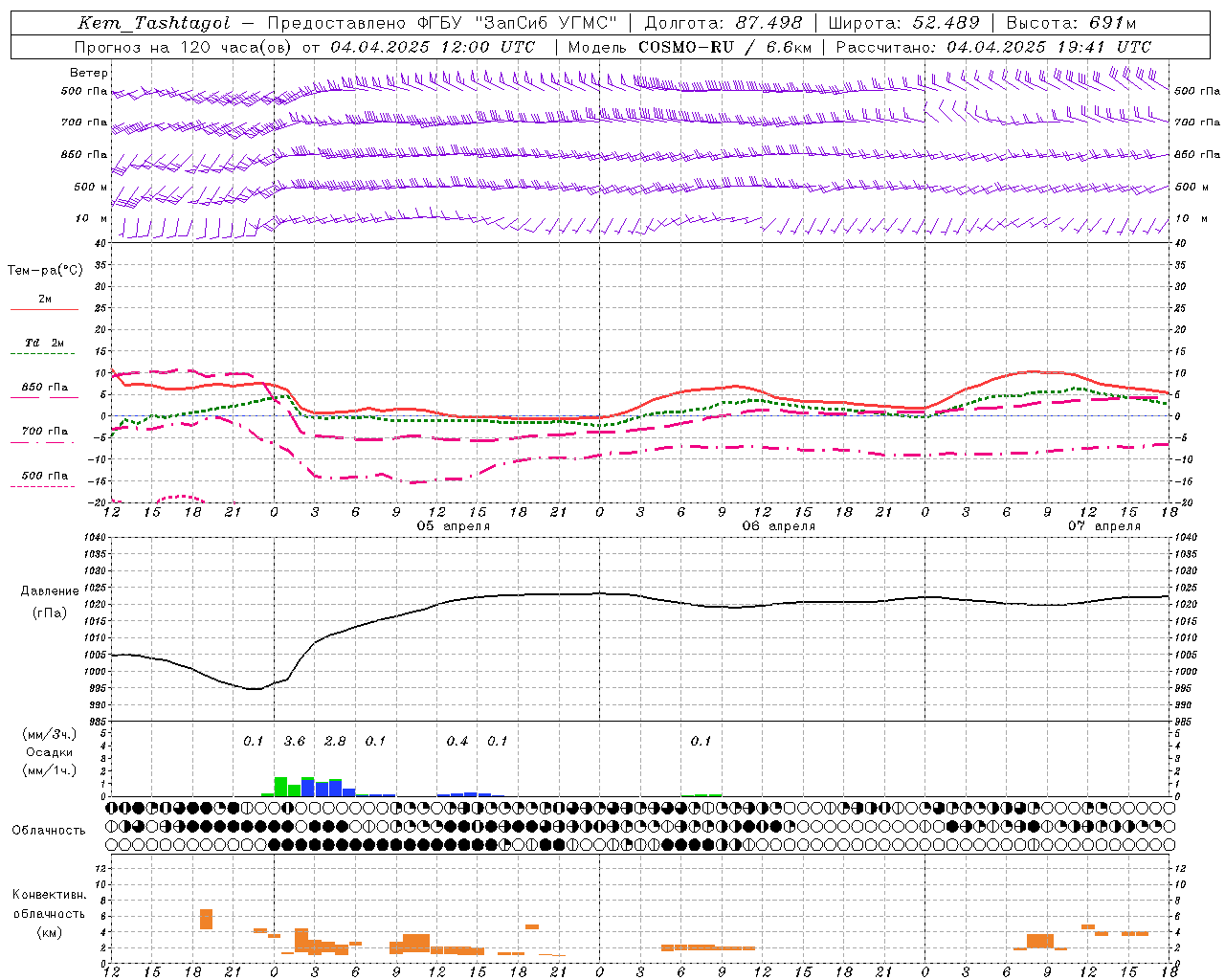Click the 500 м wind level label on the left
Viewport: 1225px width, 980px height.
(91, 187)
